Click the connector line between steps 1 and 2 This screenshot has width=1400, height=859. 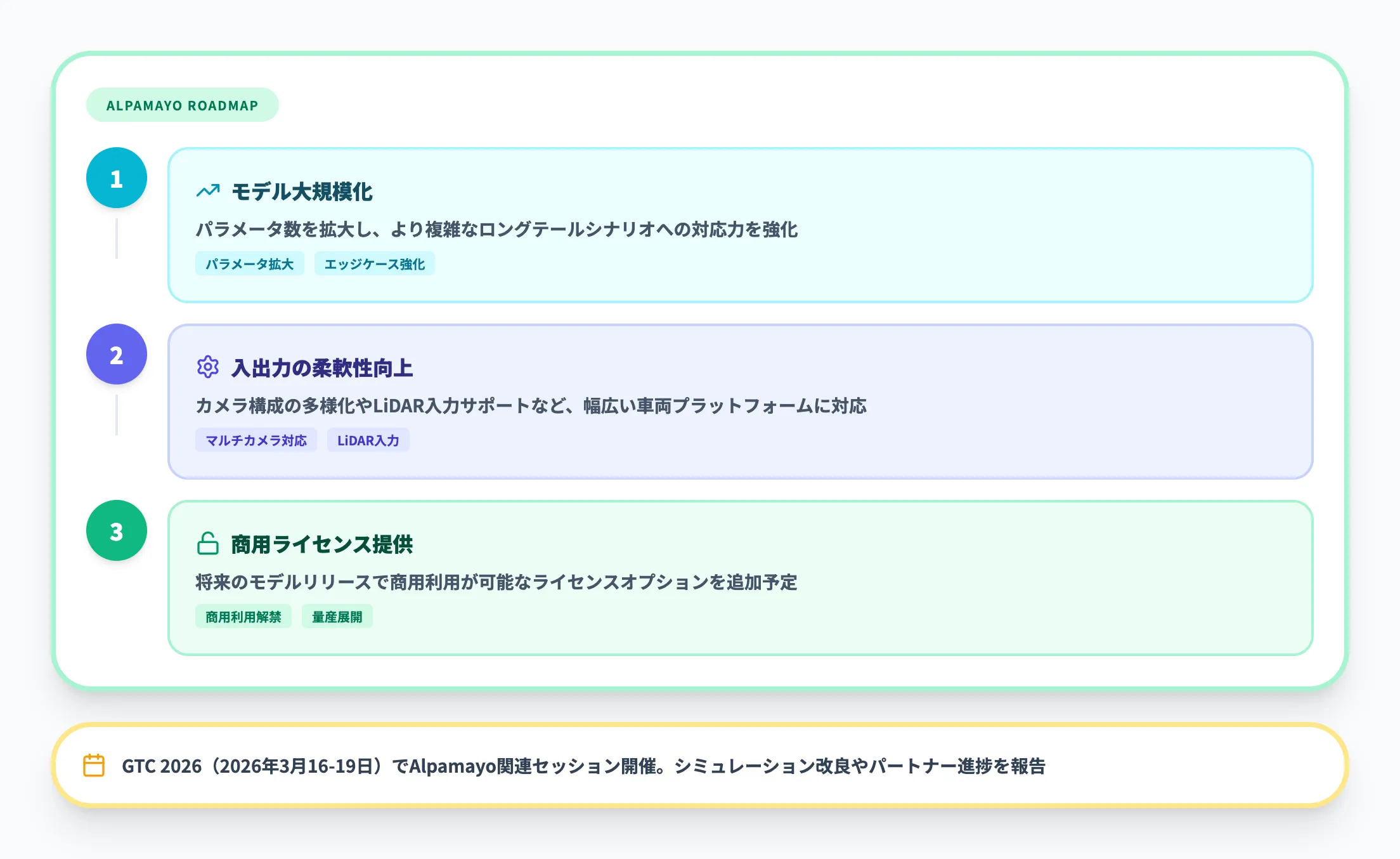click(x=117, y=239)
